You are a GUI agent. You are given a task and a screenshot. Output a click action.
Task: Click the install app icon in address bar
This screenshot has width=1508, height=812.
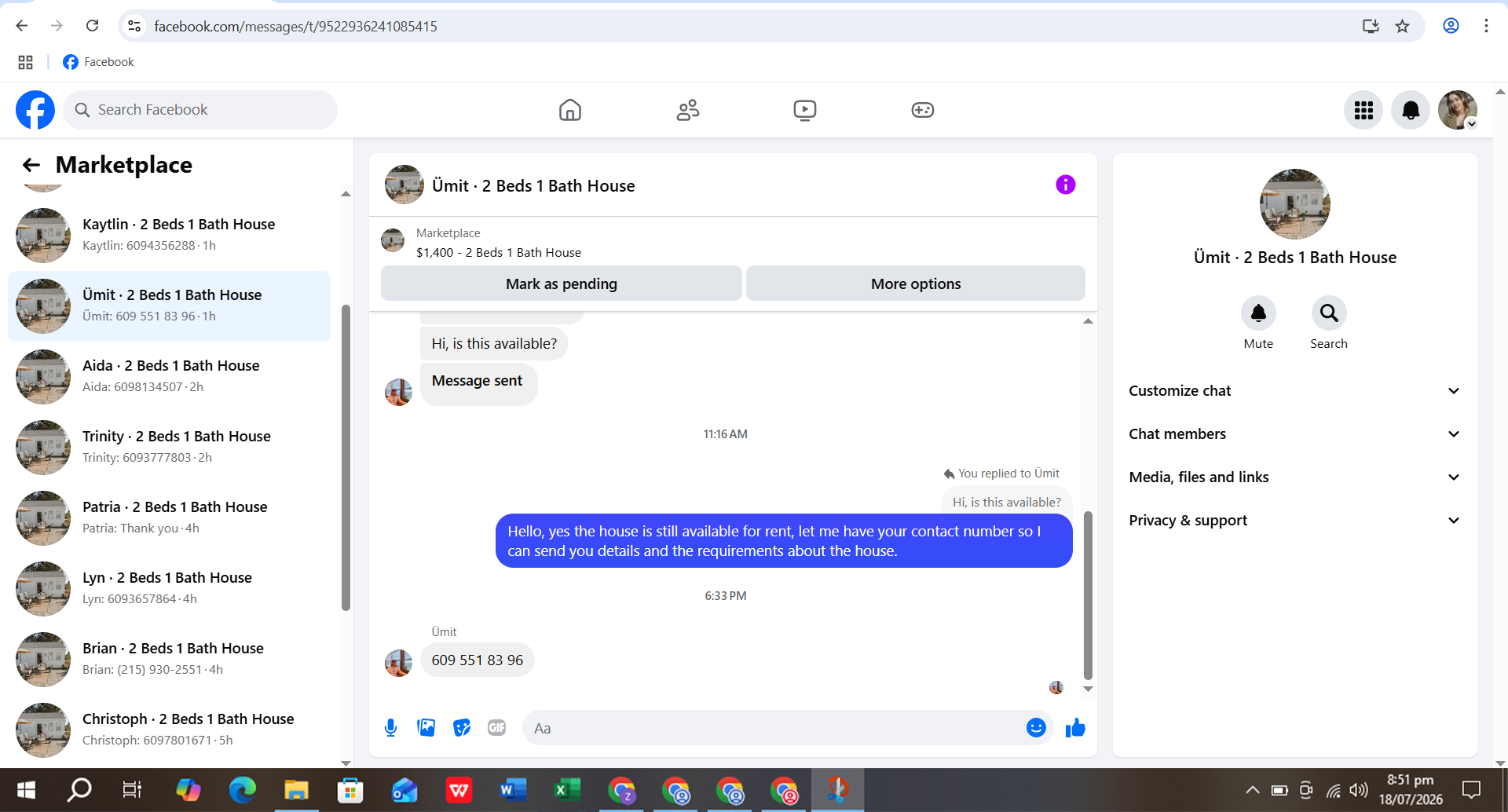point(1371,26)
